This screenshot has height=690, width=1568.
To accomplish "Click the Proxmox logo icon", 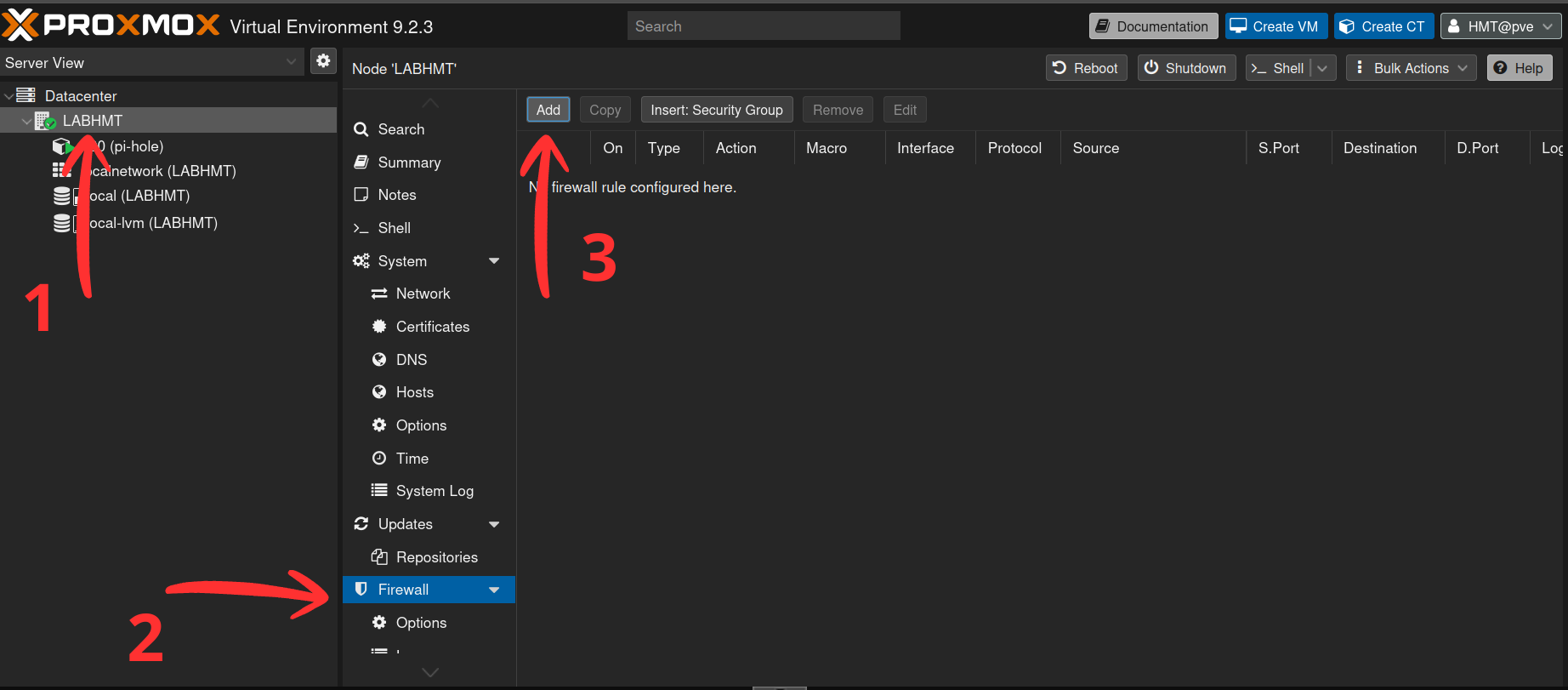I will [20, 26].
